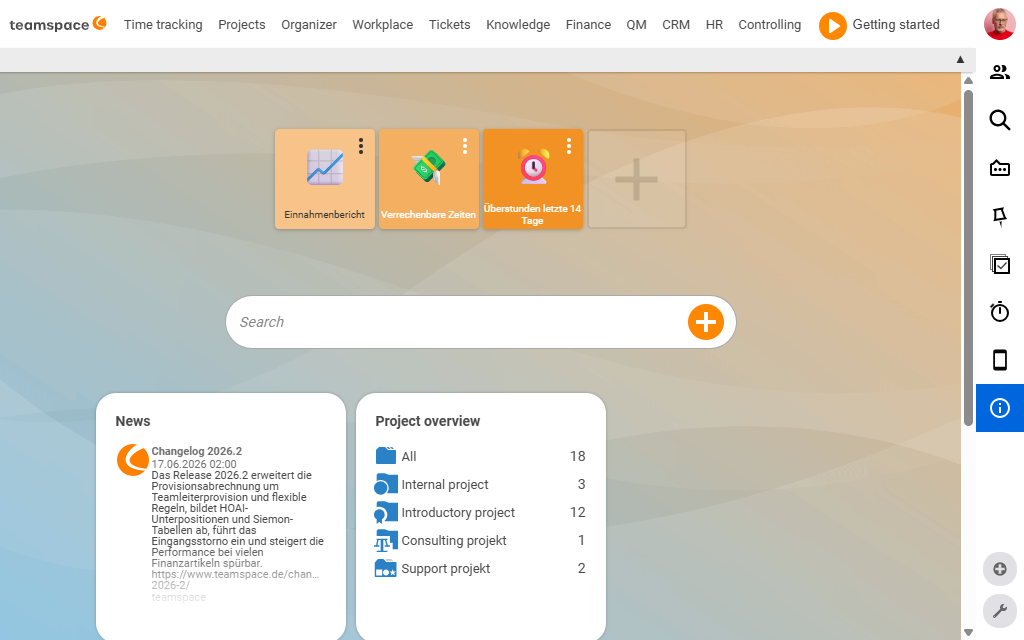The height and width of the screenshot is (640, 1024).
Task: Open the Einnahmenbericht chart tile
Action: 325,179
